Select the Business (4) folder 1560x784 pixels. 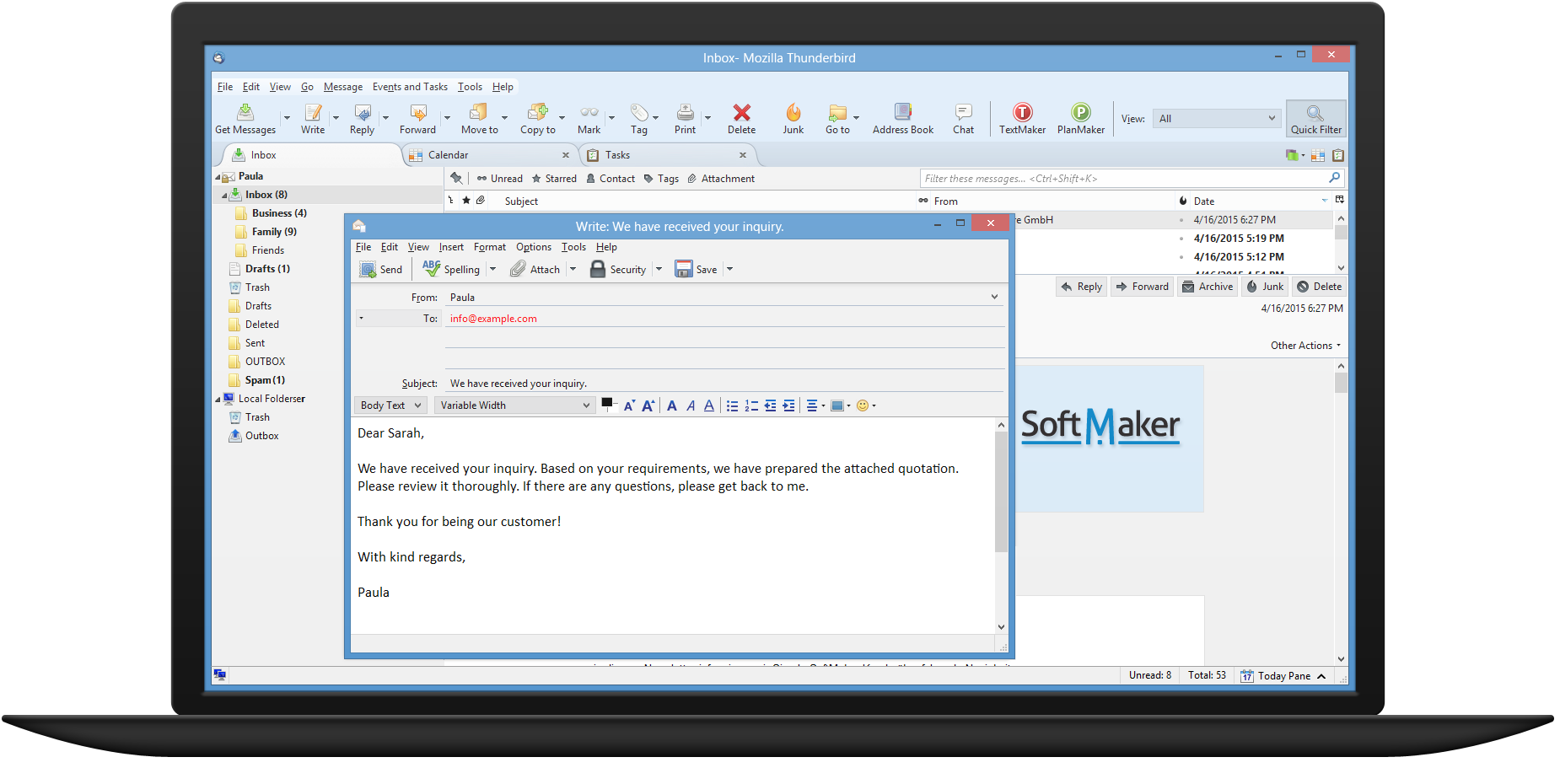tap(279, 213)
